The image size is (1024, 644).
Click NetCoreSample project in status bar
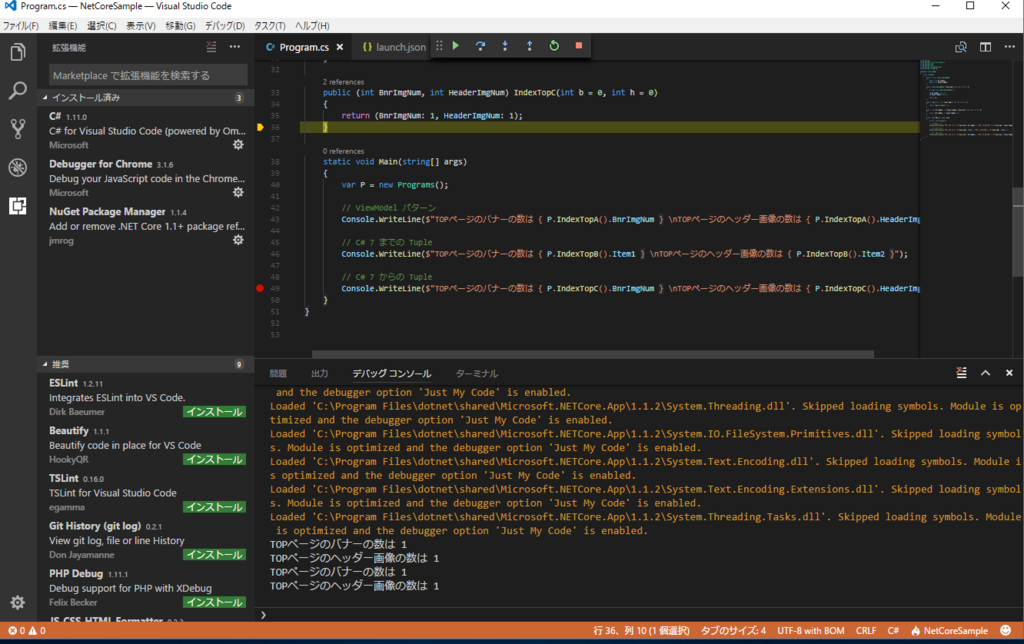pyautogui.click(x=950, y=630)
